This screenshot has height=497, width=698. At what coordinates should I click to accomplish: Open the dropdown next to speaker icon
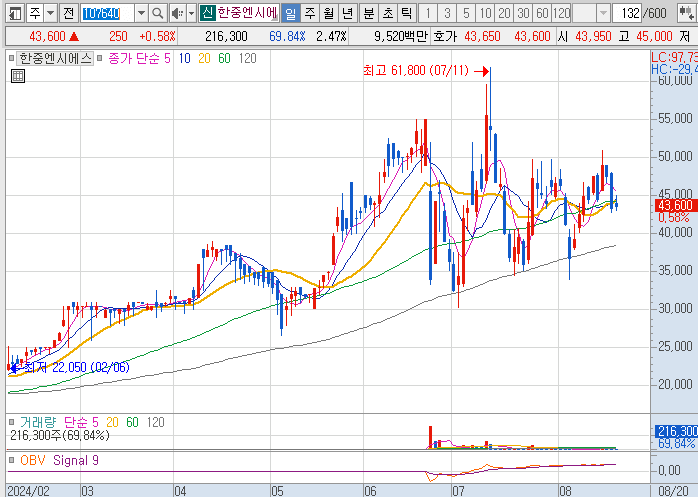[192, 13]
